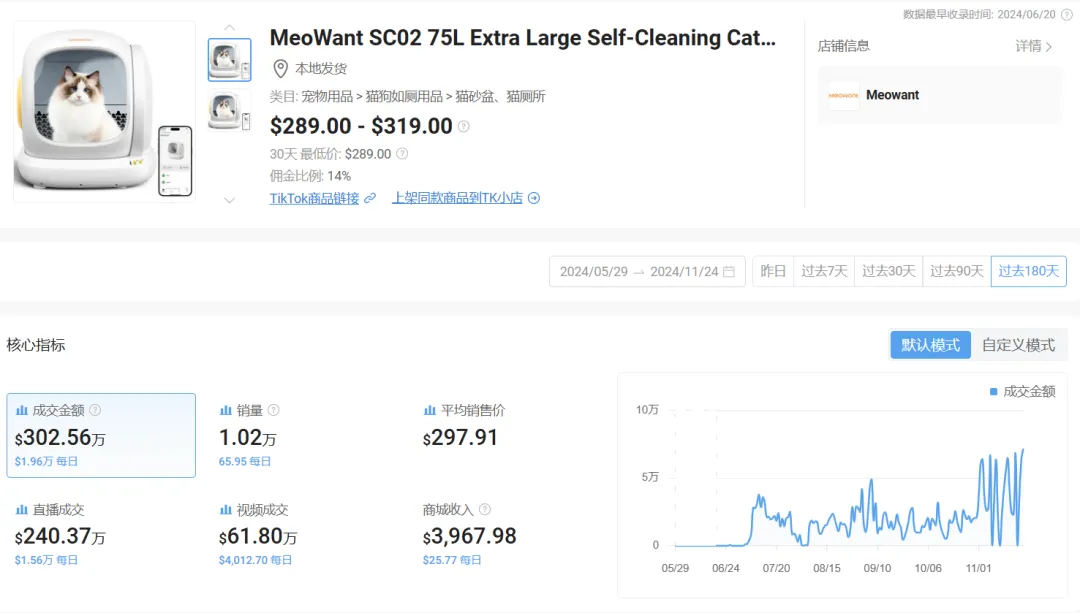Click the help icon beside the price range

tap(464, 127)
